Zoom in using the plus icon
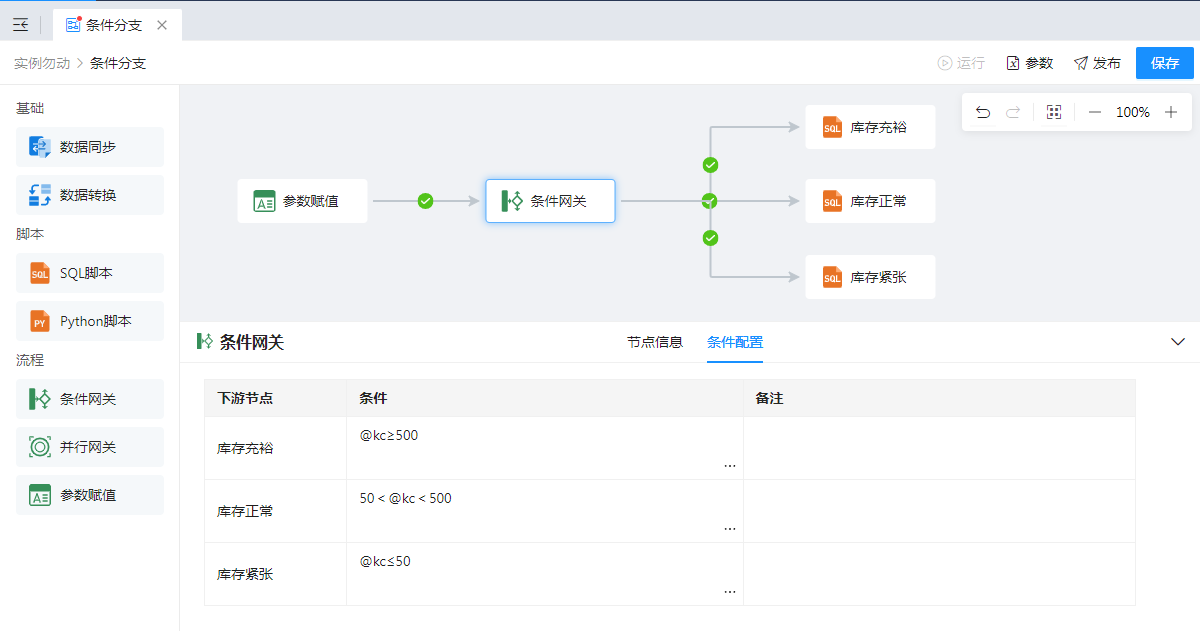1200x631 pixels. [1171, 112]
